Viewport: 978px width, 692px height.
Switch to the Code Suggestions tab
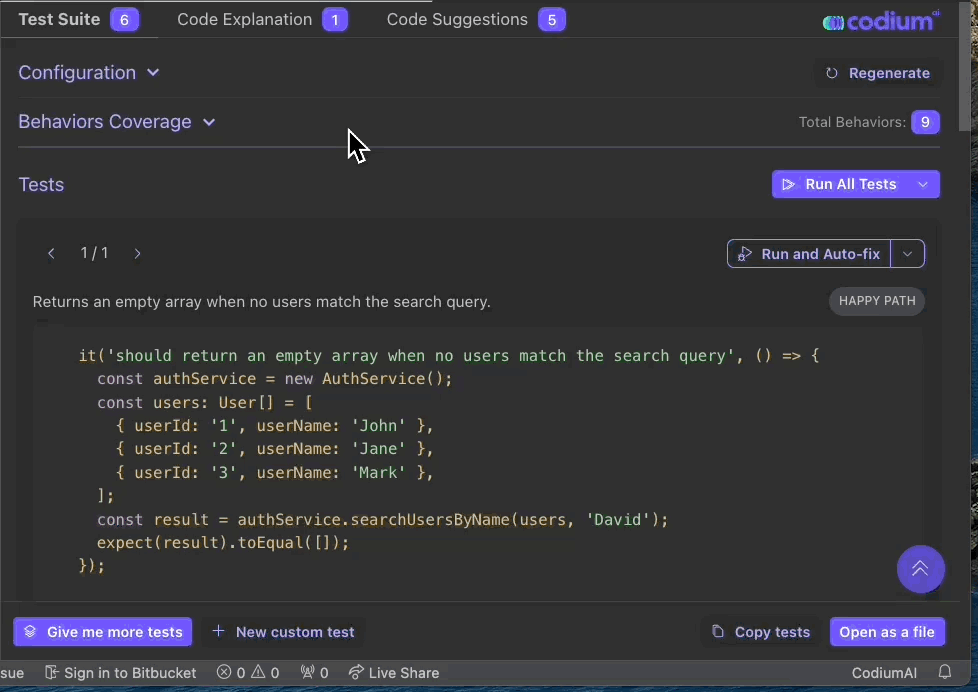coord(475,20)
